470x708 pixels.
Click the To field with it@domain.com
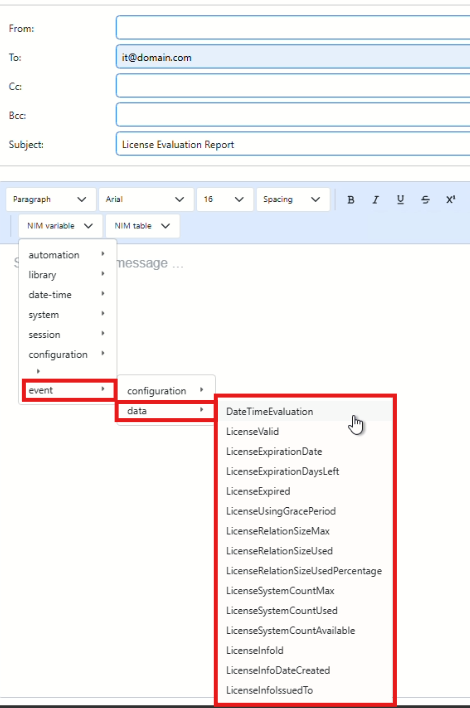tap(293, 57)
